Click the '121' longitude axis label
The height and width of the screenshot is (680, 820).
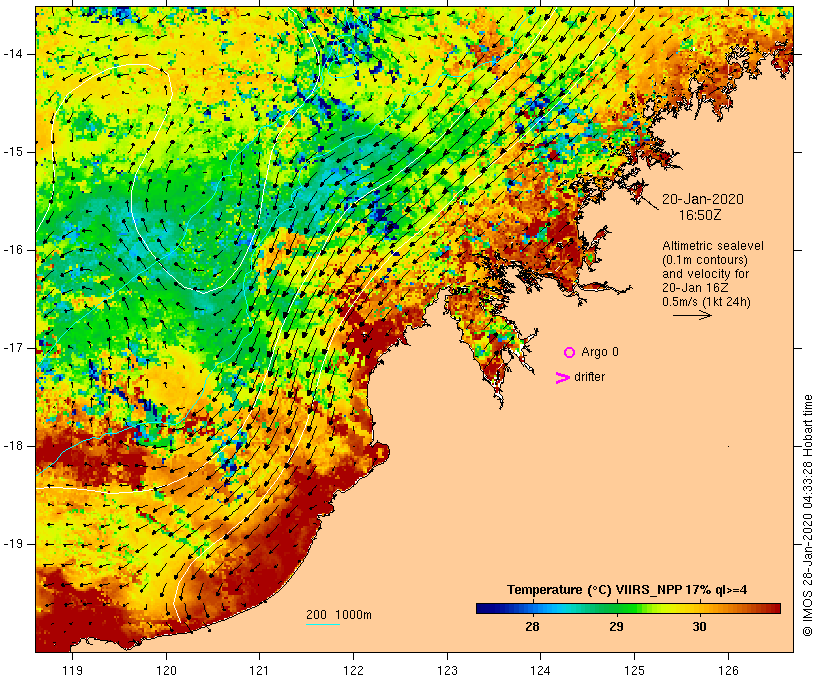click(259, 670)
